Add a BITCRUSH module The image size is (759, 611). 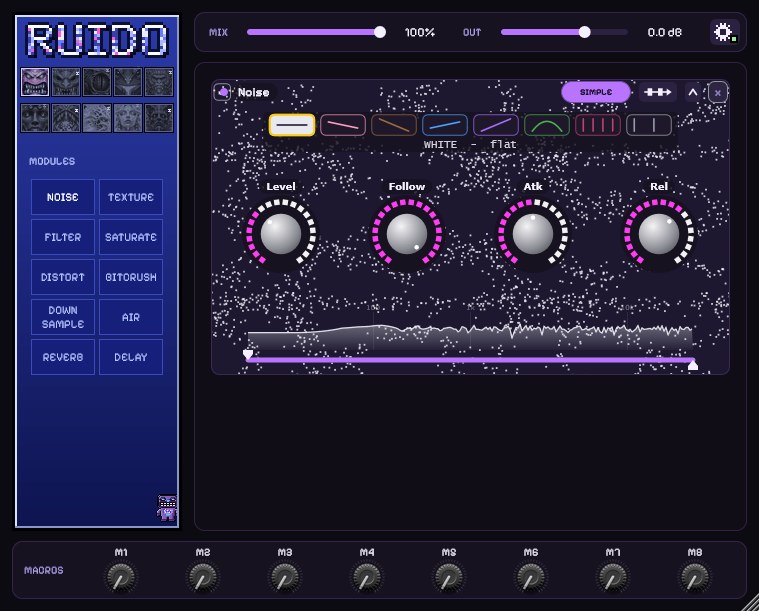click(x=131, y=277)
